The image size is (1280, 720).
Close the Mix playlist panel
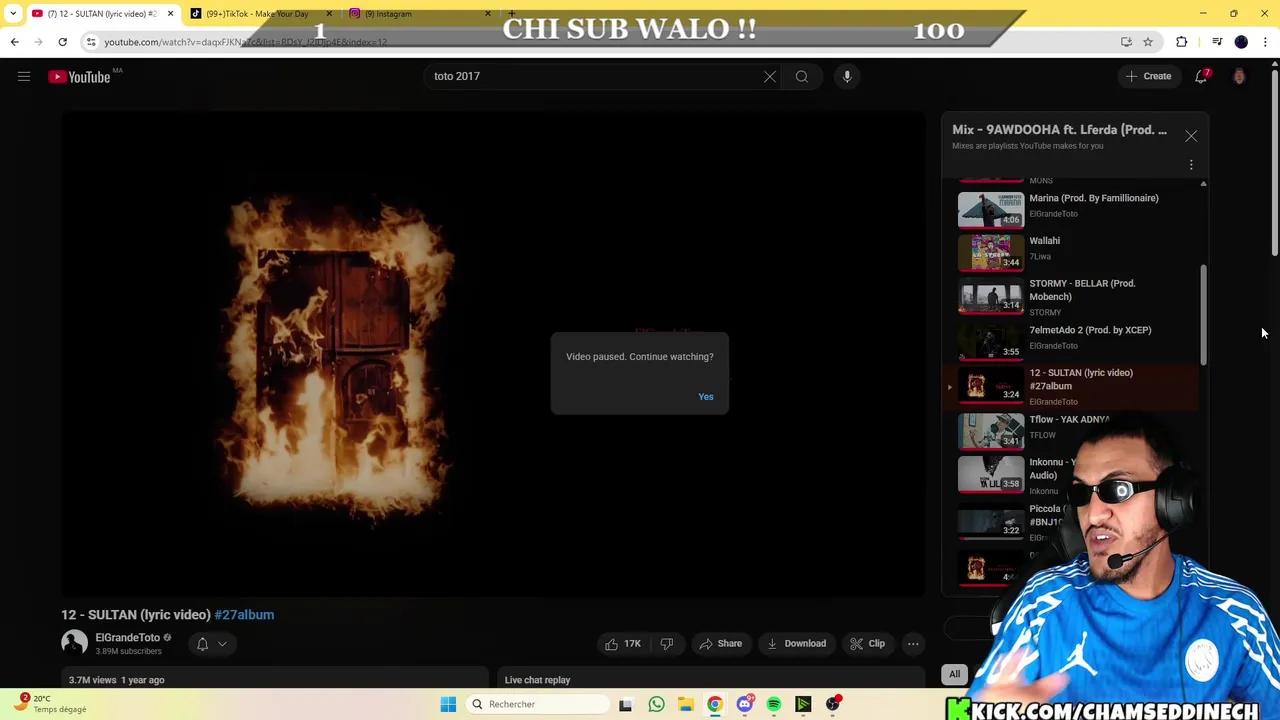1191,136
